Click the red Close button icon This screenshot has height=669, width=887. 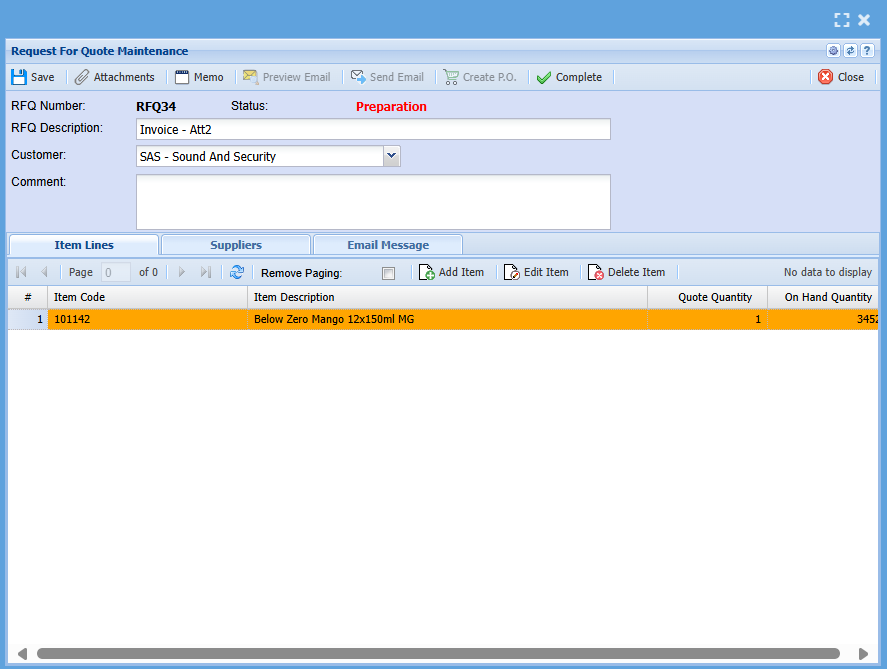pos(825,77)
